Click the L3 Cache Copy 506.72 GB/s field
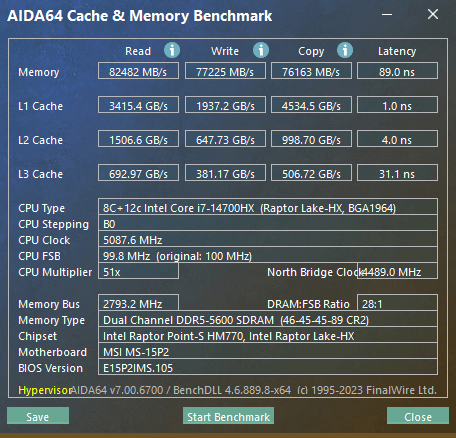The height and width of the screenshot is (438, 456). tap(311, 173)
